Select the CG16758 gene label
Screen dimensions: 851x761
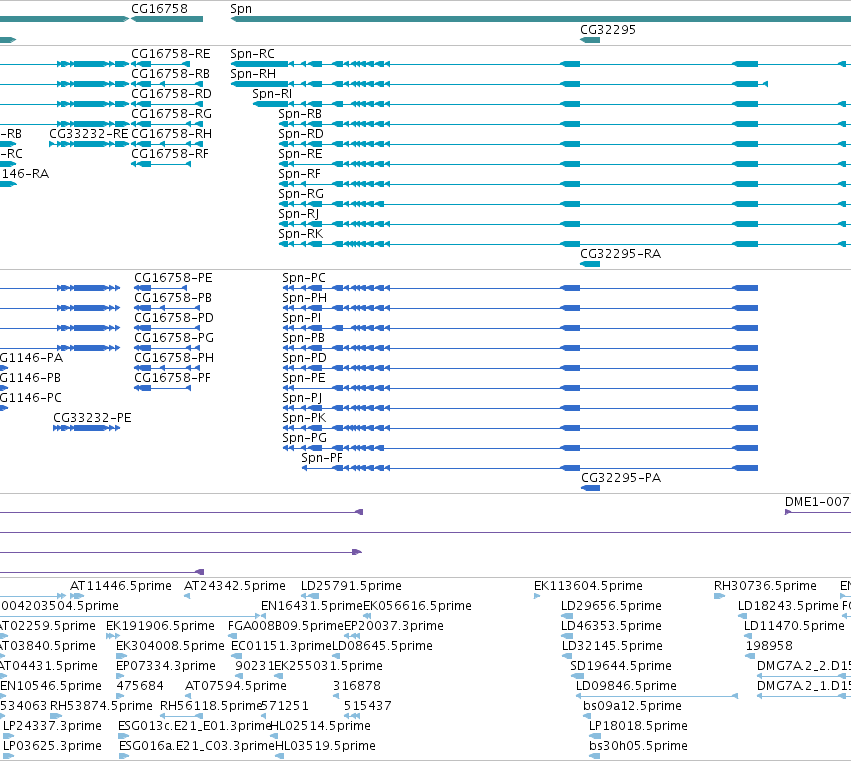[160, 9]
